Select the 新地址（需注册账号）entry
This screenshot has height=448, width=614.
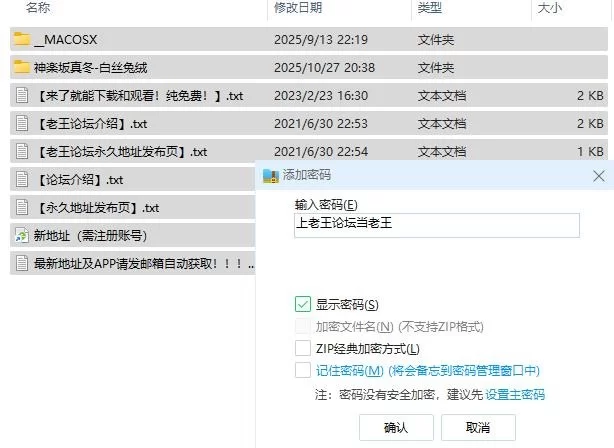pyautogui.click(x=90, y=236)
